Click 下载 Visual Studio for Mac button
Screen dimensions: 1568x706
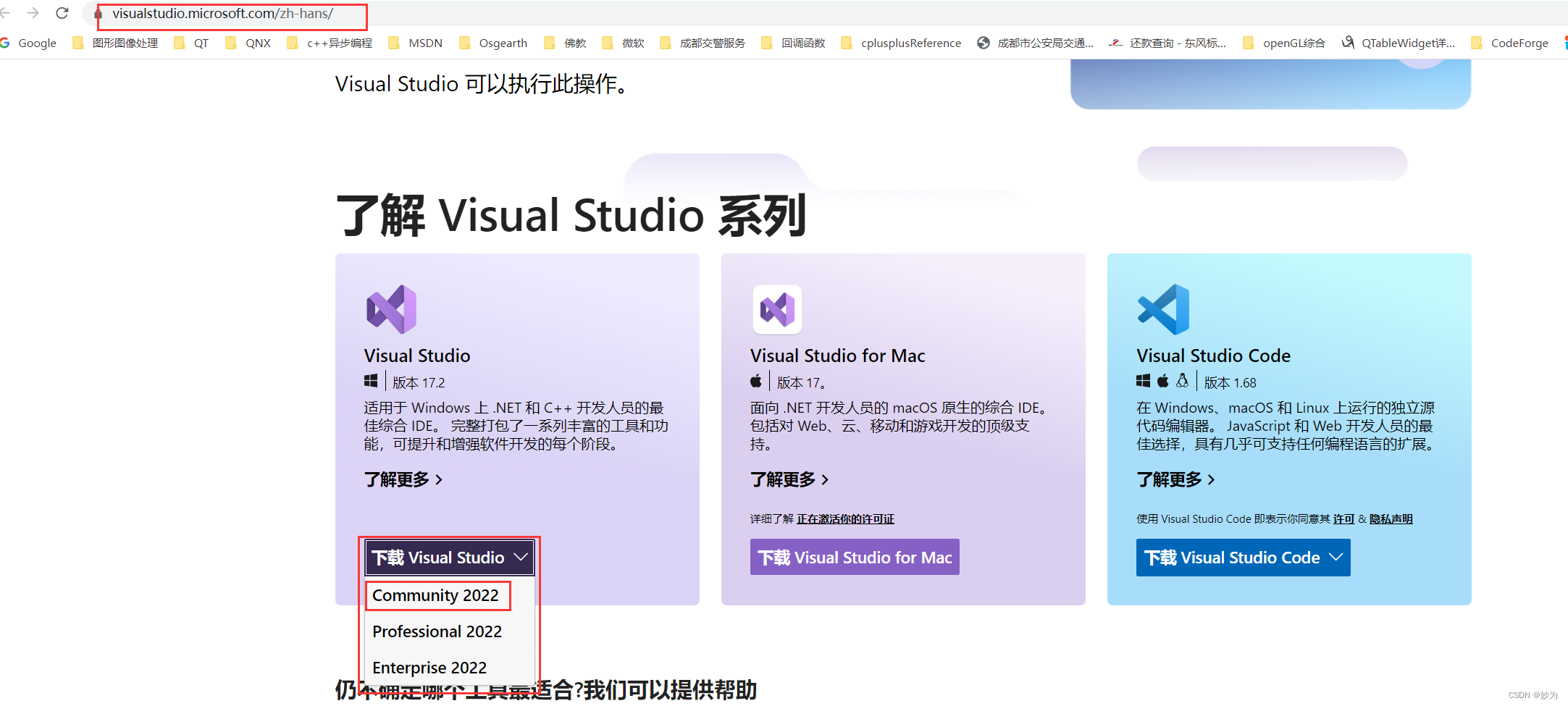coord(855,558)
